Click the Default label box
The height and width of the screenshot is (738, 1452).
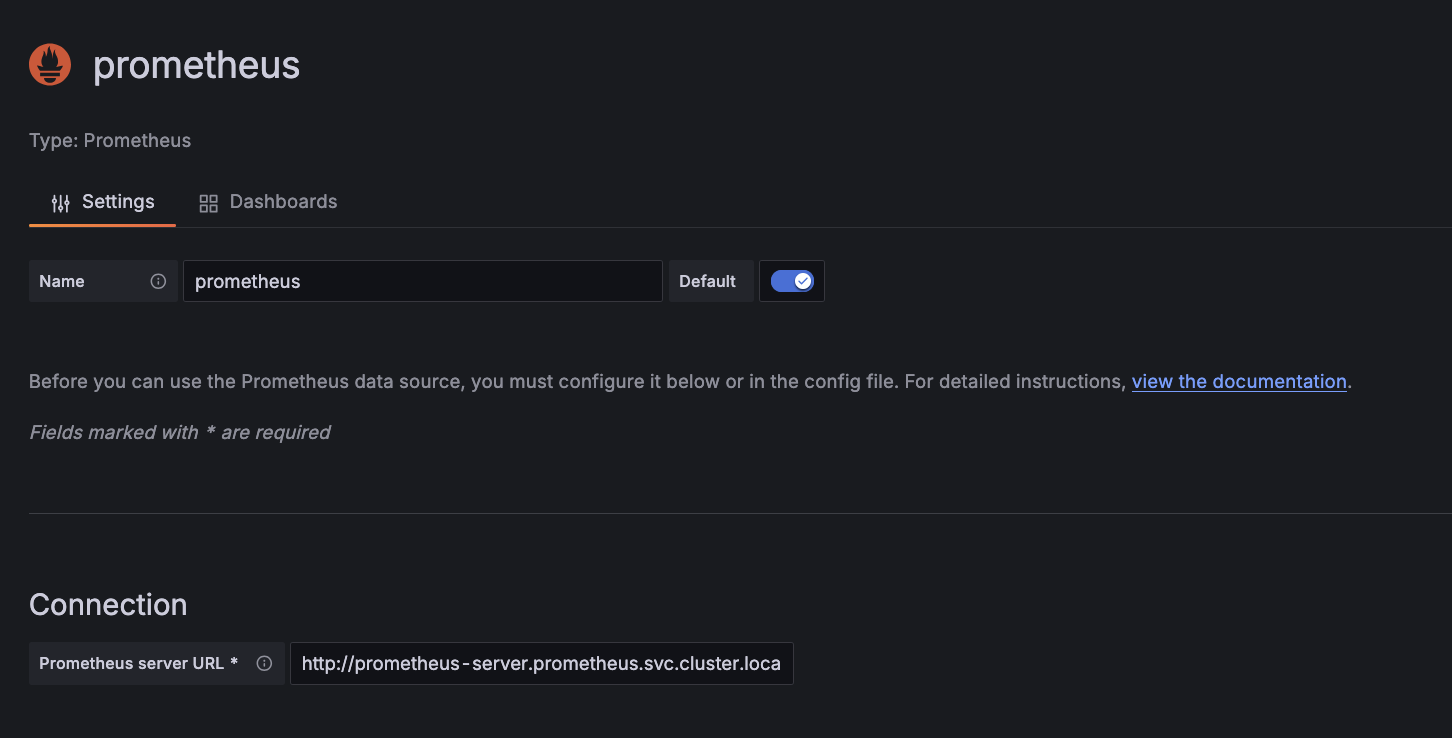(710, 281)
